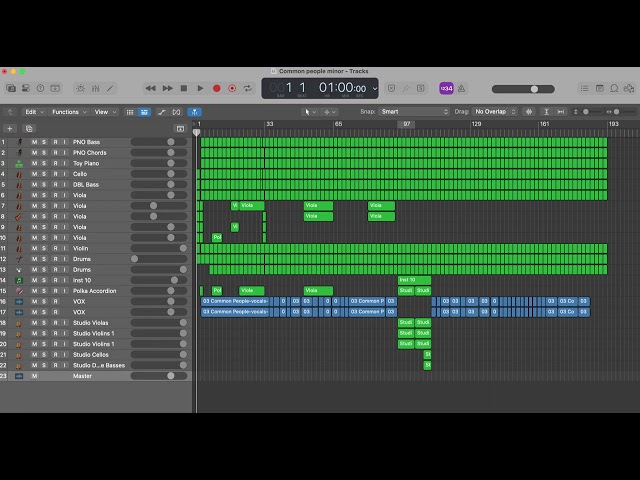Screen dimensions: 640x480
Task: Select the Inst 10 region
Action: [414, 280]
